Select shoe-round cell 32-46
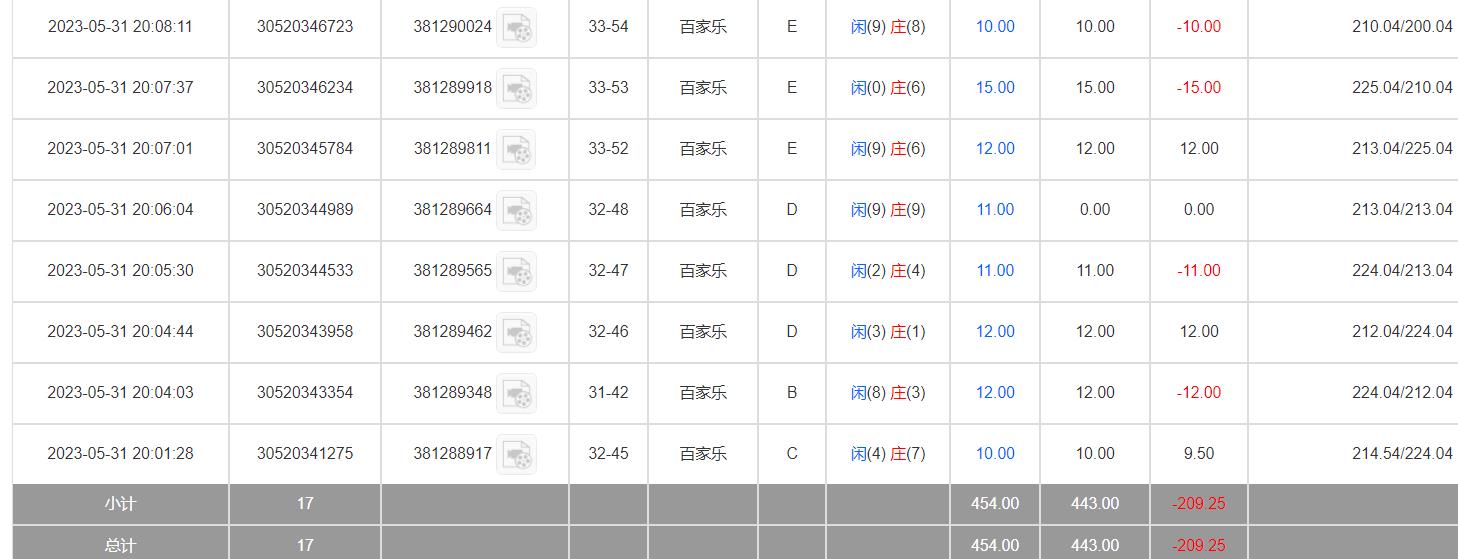This screenshot has width=1458, height=559. 608,332
